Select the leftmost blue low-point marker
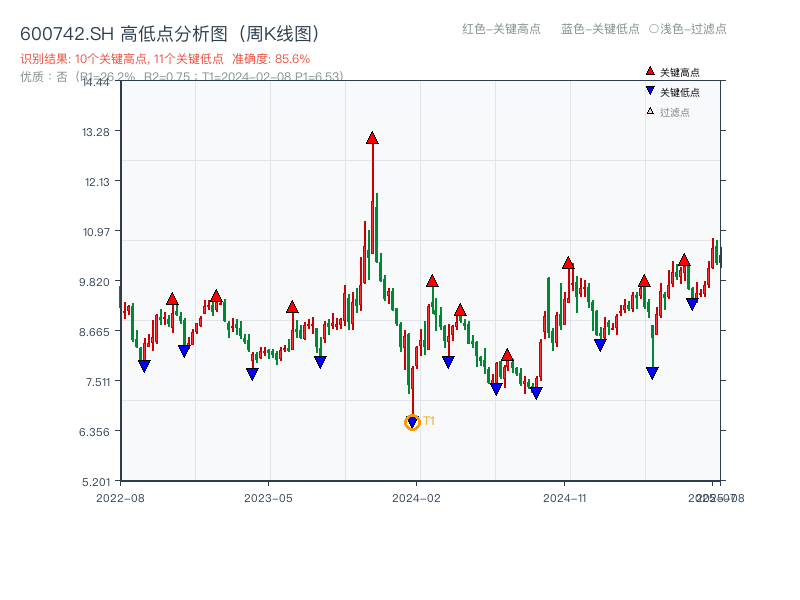This screenshot has height=600, width=800. [x=144, y=366]
